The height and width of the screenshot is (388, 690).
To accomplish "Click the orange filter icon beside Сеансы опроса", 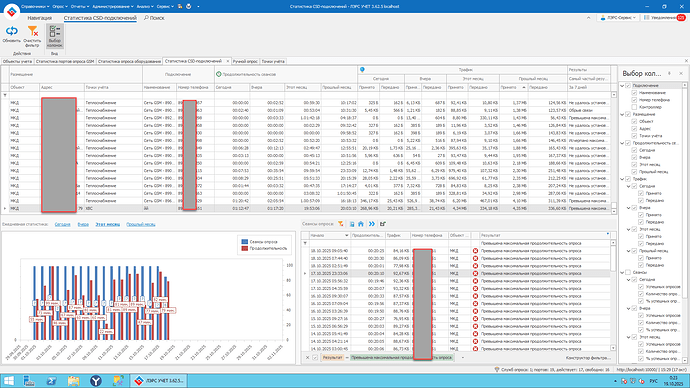I will [341, 224].
